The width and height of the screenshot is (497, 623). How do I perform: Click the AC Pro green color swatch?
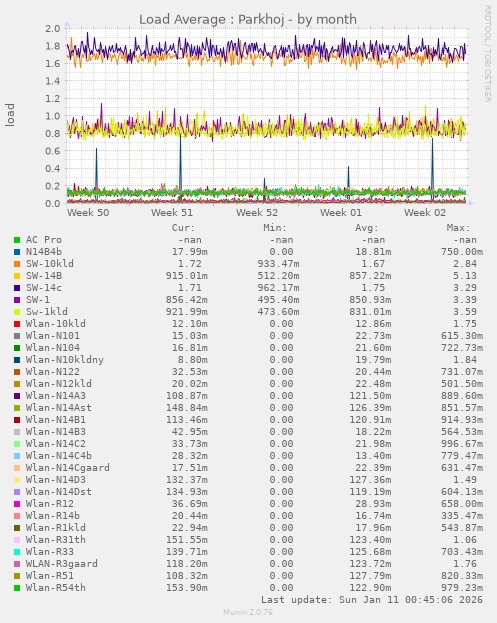(17, 240)
